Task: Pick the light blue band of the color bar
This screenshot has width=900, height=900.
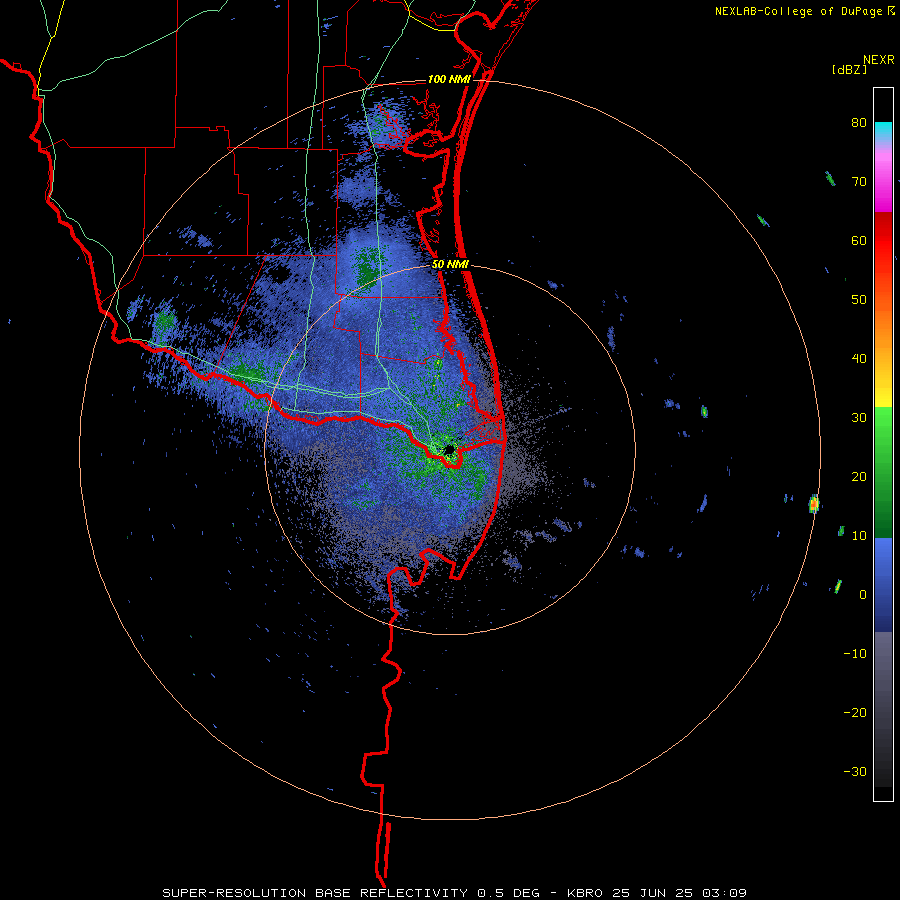Action: 883,554
